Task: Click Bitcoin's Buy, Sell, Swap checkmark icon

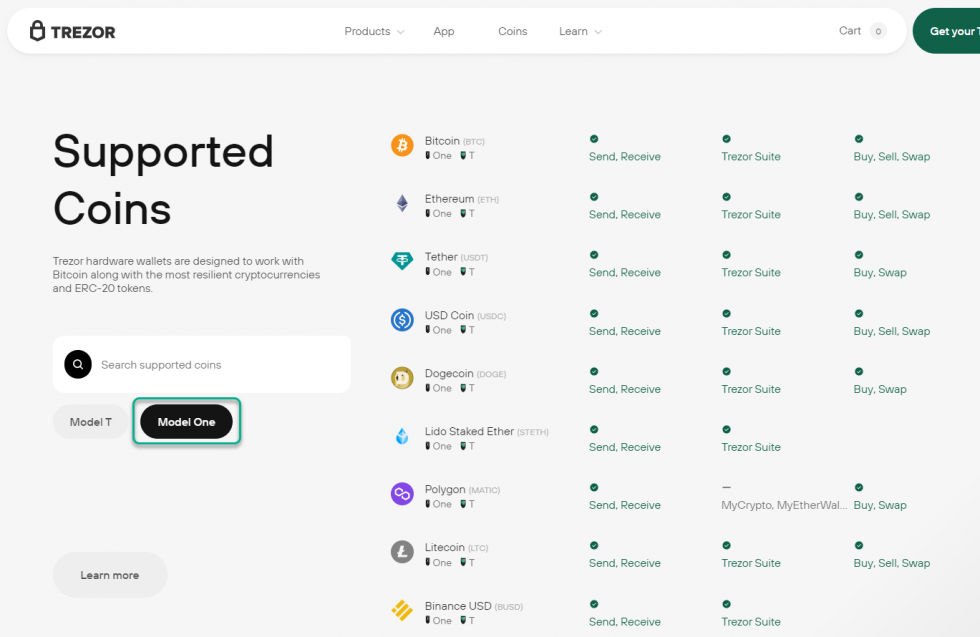Action: 859,139
